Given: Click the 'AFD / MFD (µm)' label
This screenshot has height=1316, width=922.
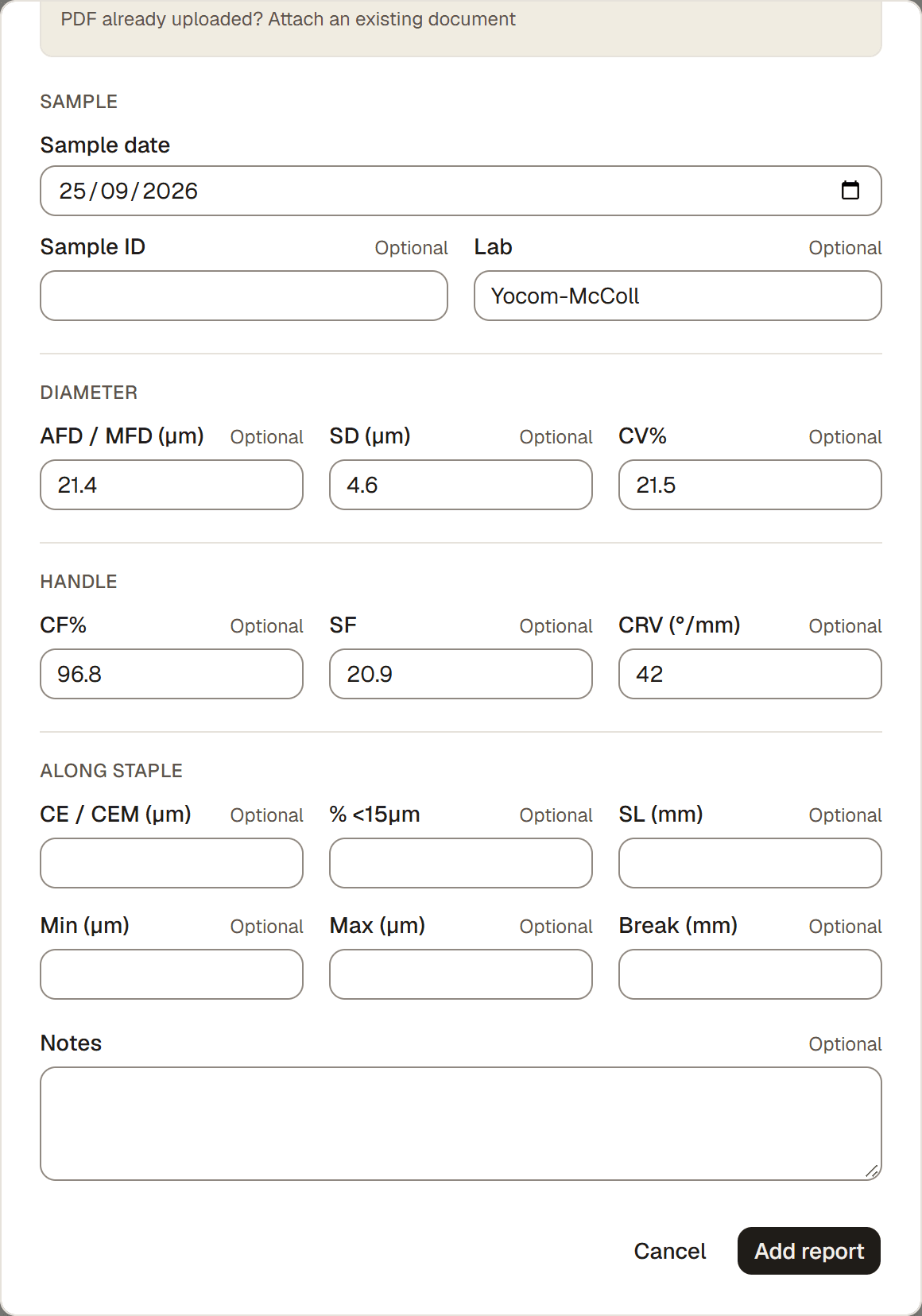Looking at the screenshot, I should tap(122, 436).
